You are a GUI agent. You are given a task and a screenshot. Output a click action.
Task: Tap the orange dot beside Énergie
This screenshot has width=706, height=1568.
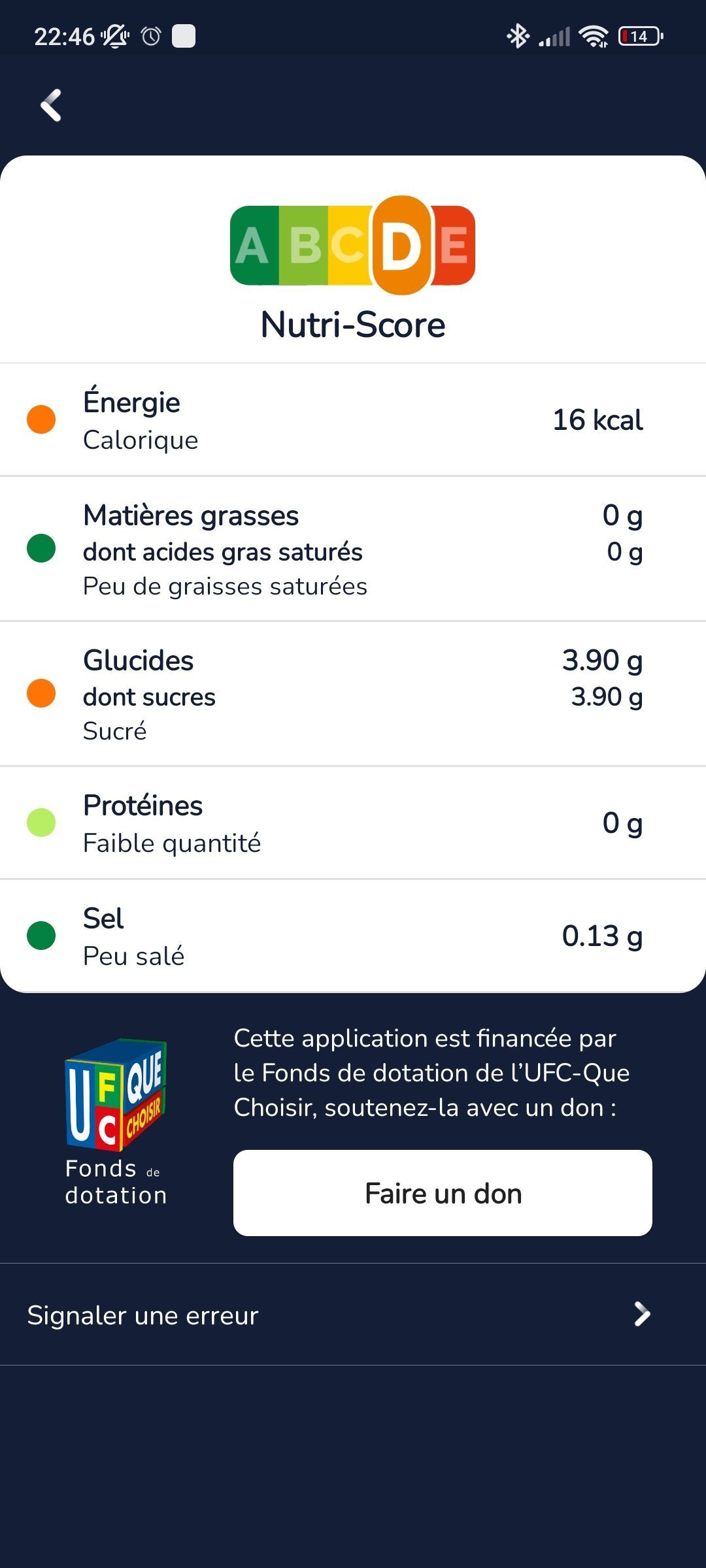(41, 419)
